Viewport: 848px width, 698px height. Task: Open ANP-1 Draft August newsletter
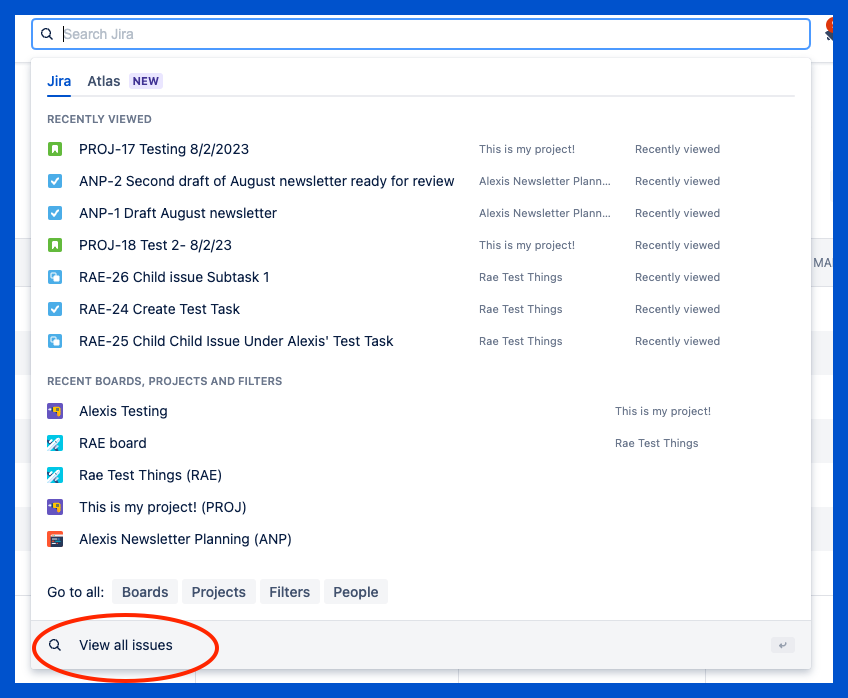click(178, 213)
